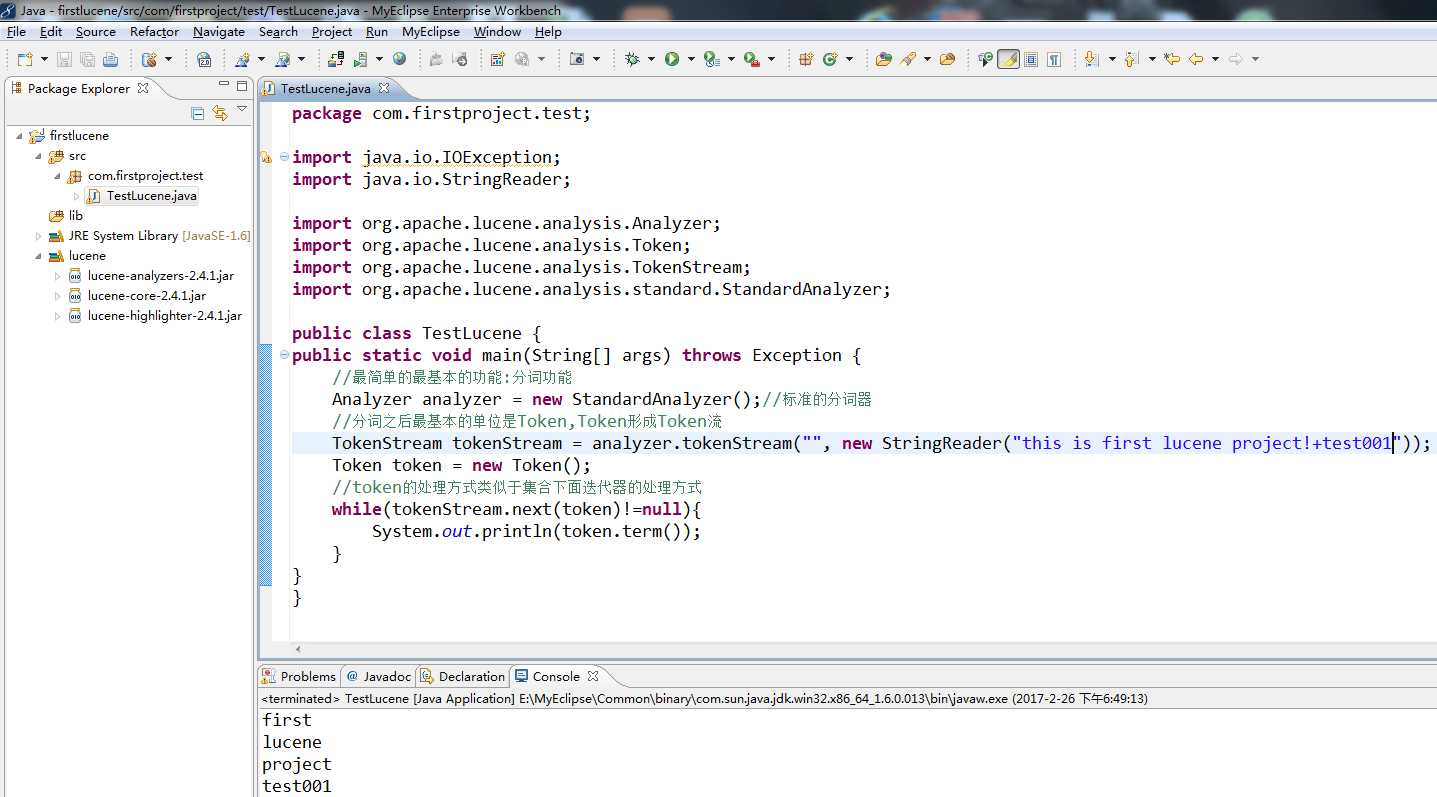Open the Debug configurations dropdown arrow

click(651, 59)
